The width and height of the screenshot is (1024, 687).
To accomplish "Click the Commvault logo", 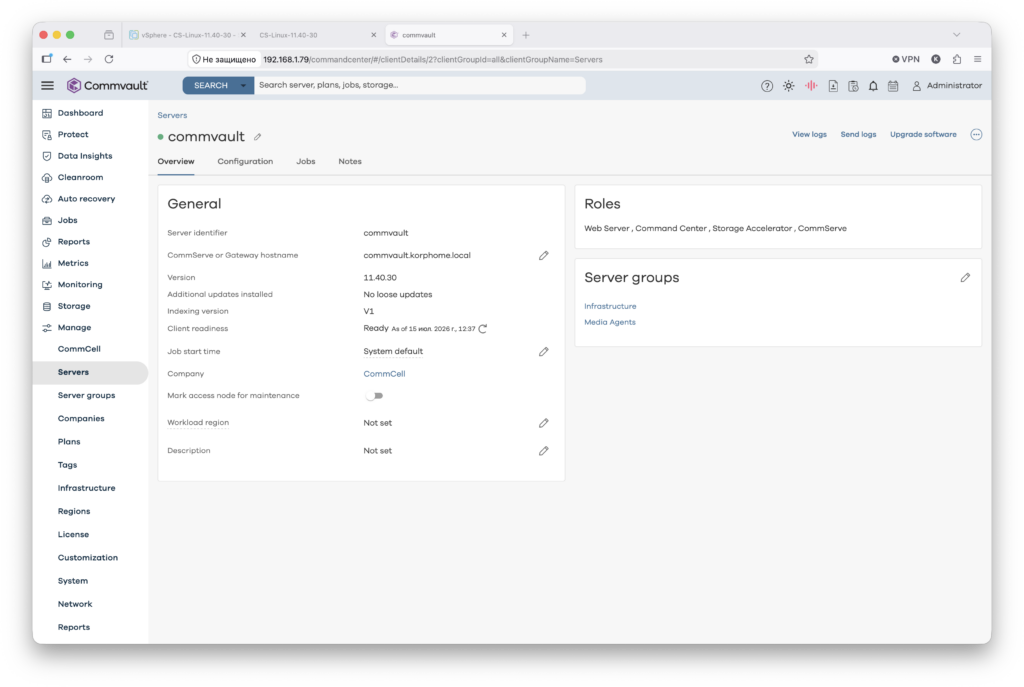I will pos(108,86).
